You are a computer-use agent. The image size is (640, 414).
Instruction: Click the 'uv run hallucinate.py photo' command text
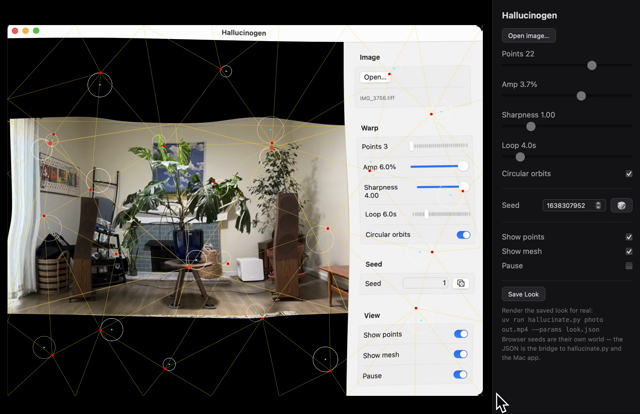click(552, 320)
